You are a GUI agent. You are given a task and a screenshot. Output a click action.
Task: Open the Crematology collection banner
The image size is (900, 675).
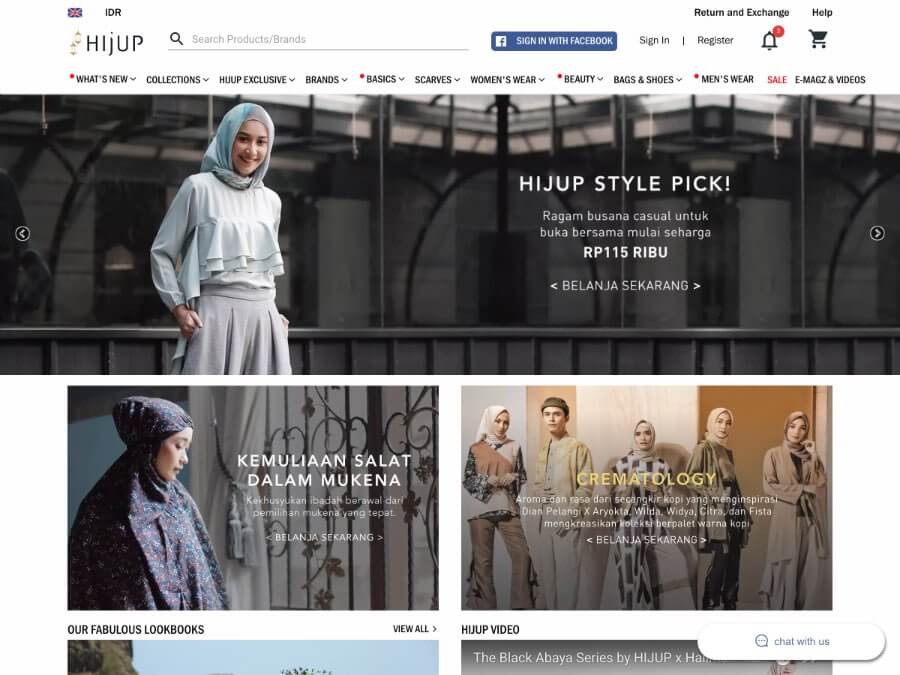646,498
